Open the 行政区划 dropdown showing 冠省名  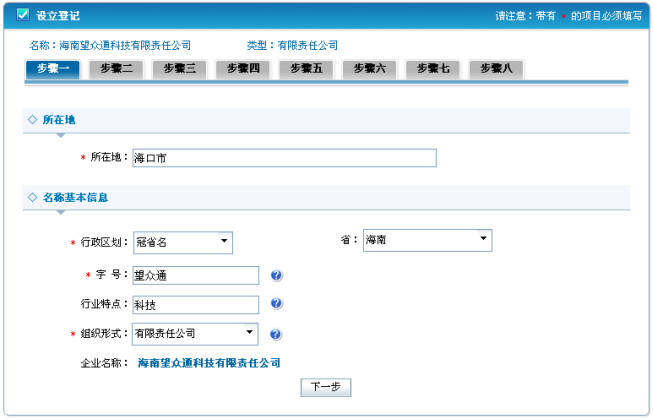point(183,243)
